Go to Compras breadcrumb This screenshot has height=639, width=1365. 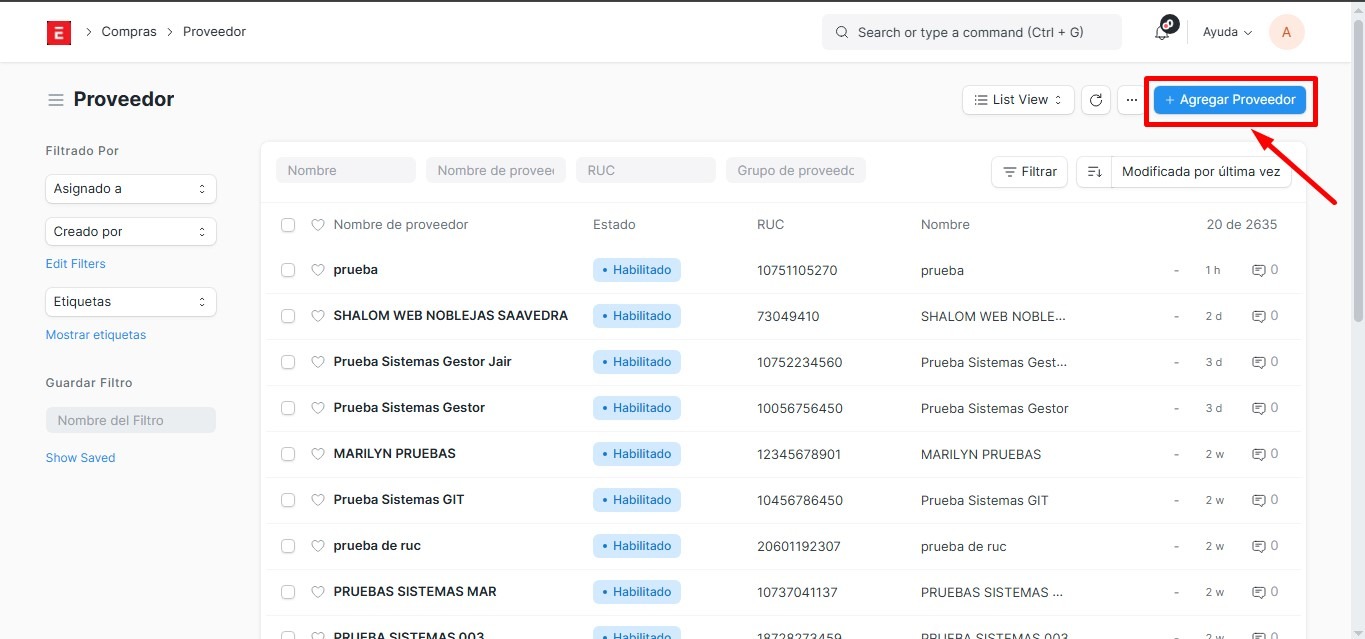click(129, 32)
